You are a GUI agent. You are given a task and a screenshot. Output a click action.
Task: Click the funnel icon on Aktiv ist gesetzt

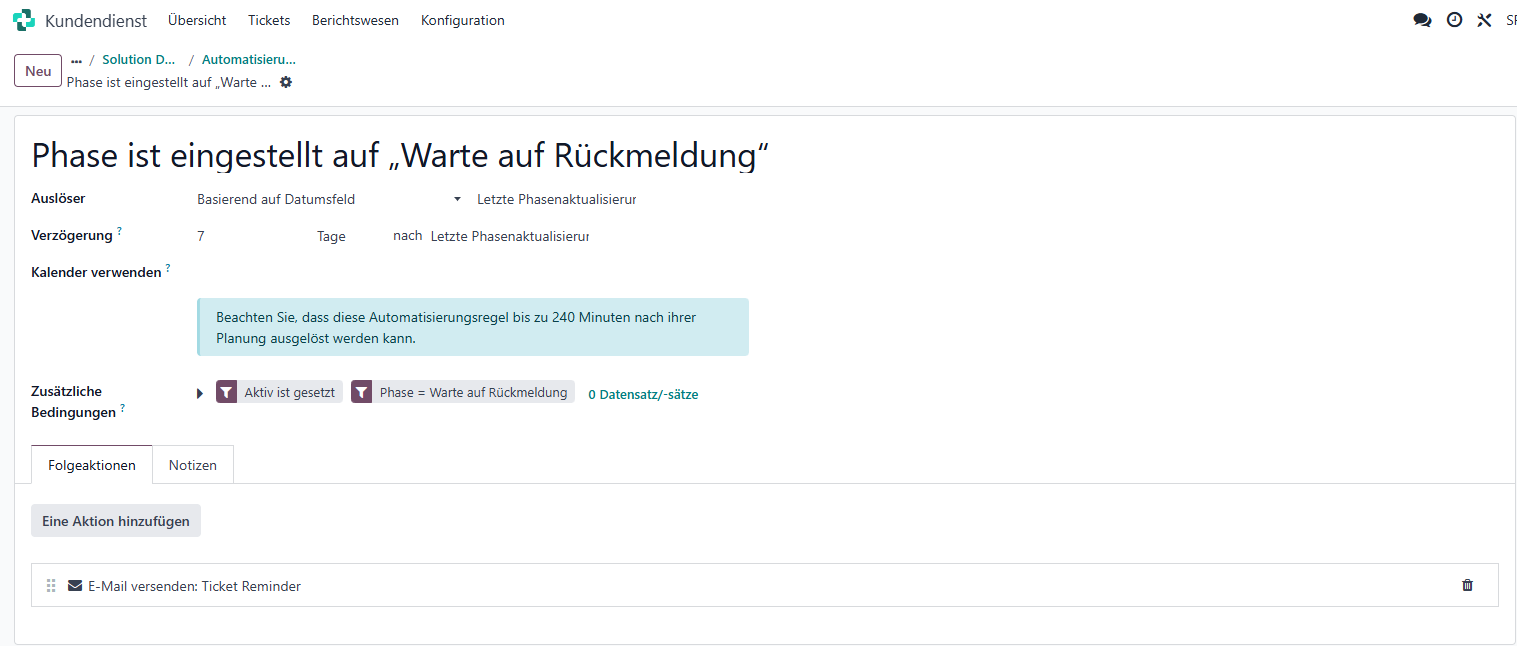pos(227,393)
